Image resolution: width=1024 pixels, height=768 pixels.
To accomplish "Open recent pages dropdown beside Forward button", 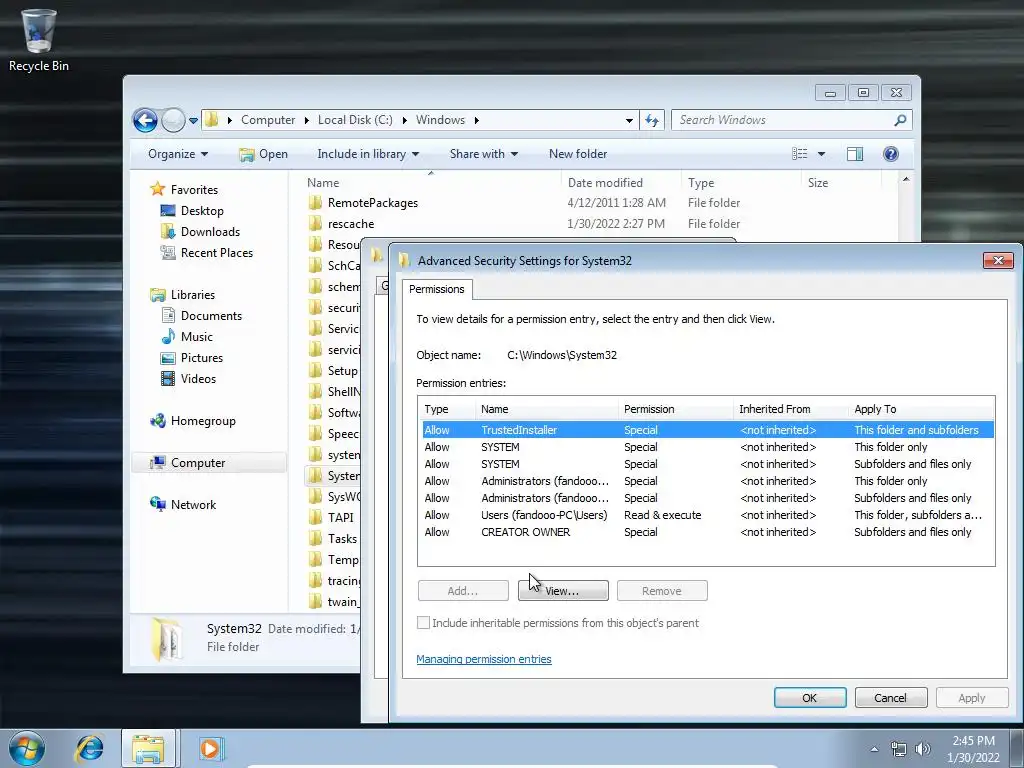I will click(x=193, y=121).
